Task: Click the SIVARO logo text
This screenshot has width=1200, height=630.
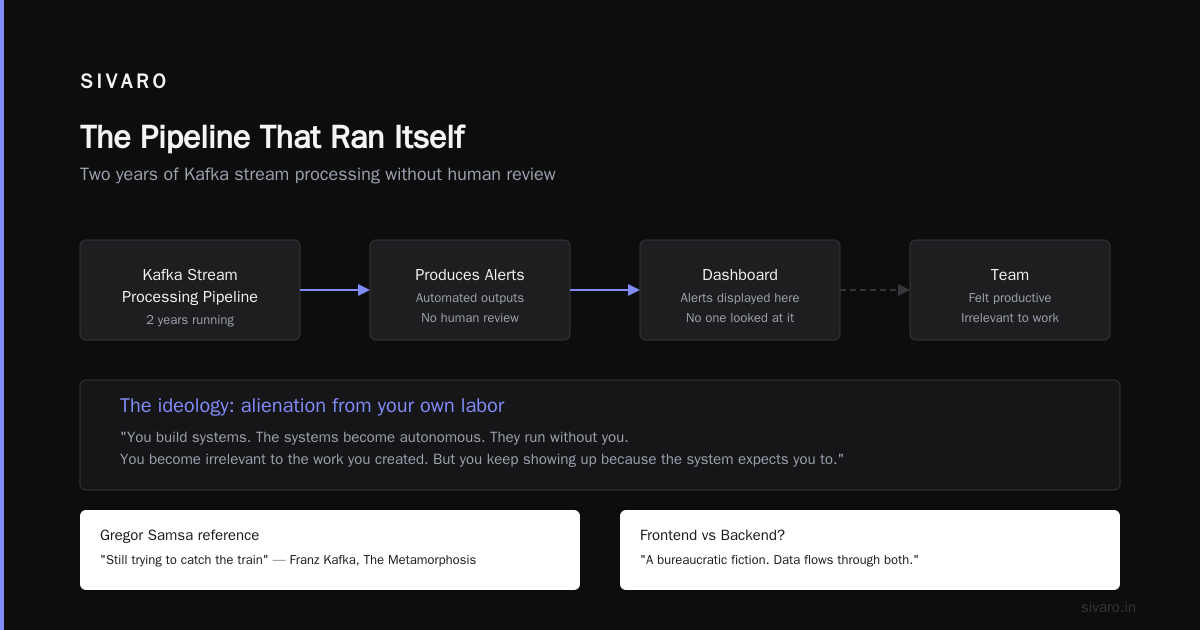Action: [x=124, y=82]
